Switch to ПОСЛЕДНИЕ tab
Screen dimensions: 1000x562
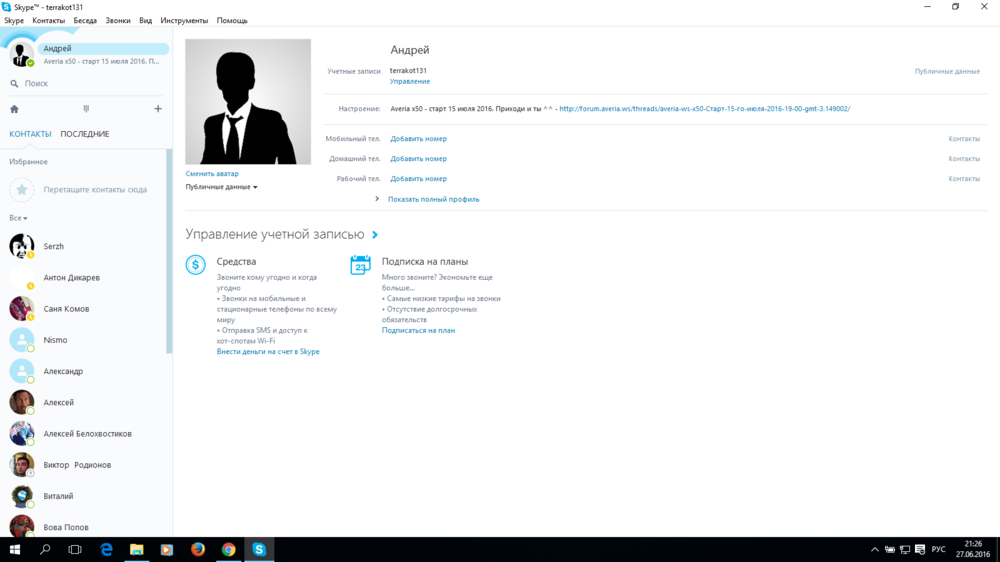pyautogui.click(x=85, y=134)
